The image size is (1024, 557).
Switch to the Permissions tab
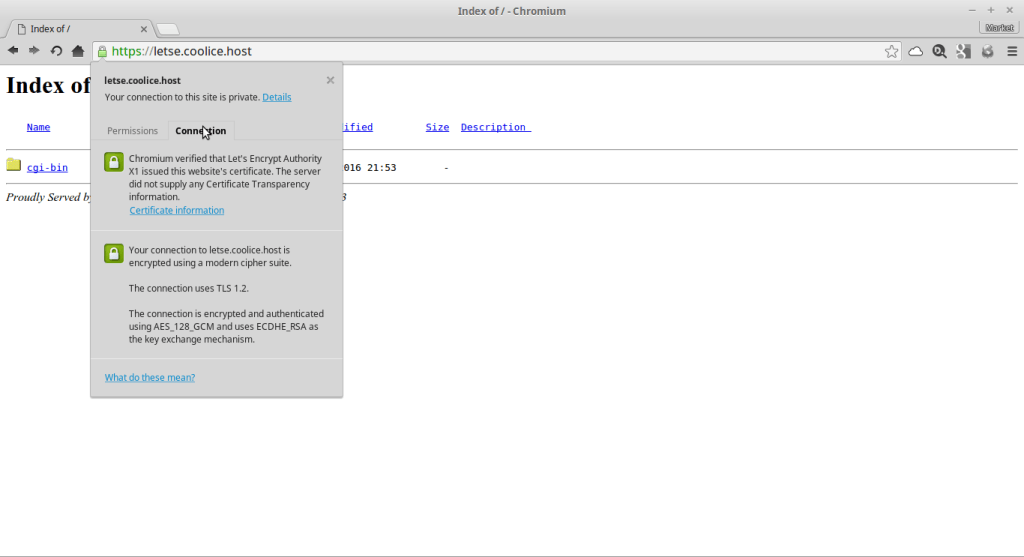coord(133,131)
